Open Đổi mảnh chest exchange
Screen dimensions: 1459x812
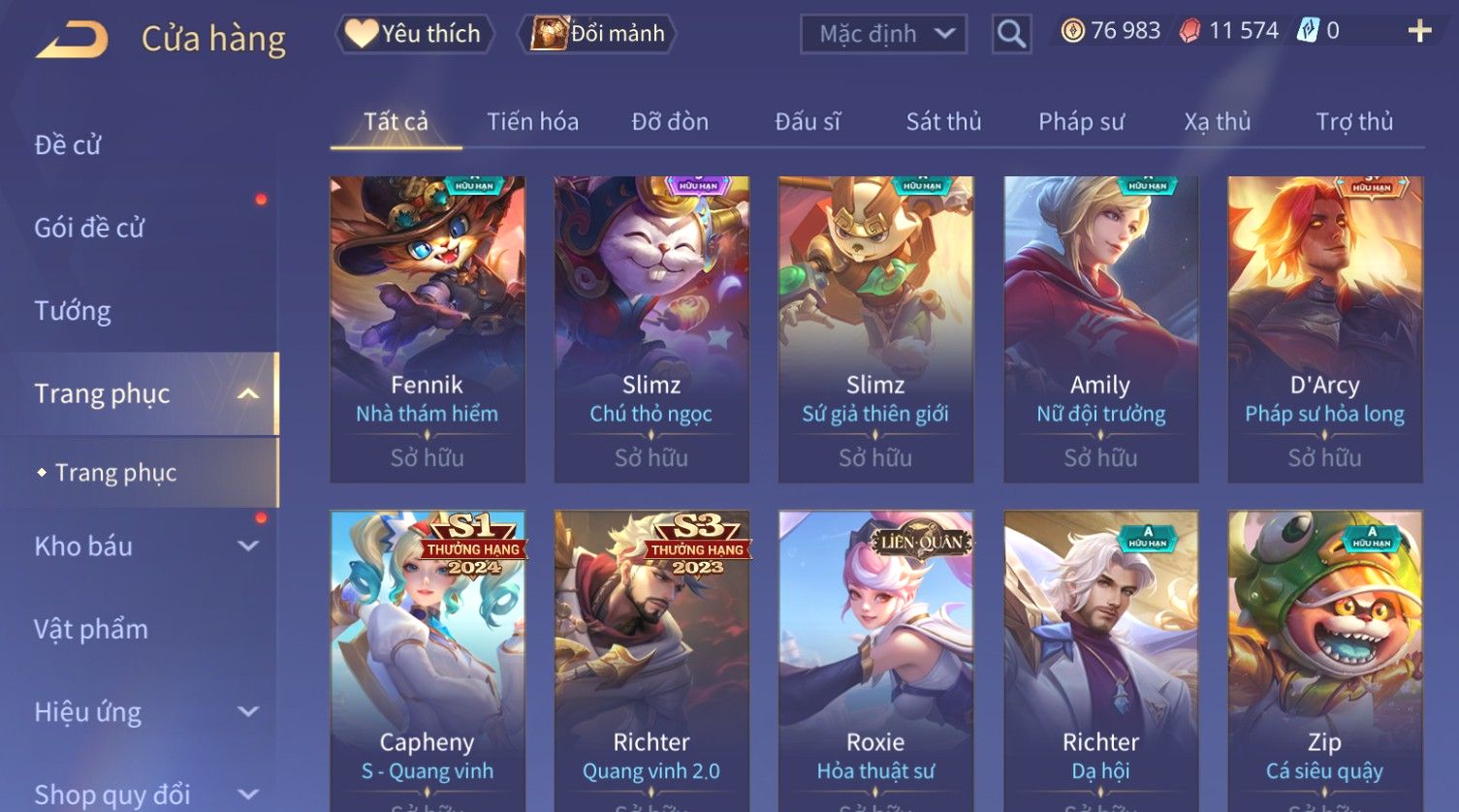pos(597,34)
